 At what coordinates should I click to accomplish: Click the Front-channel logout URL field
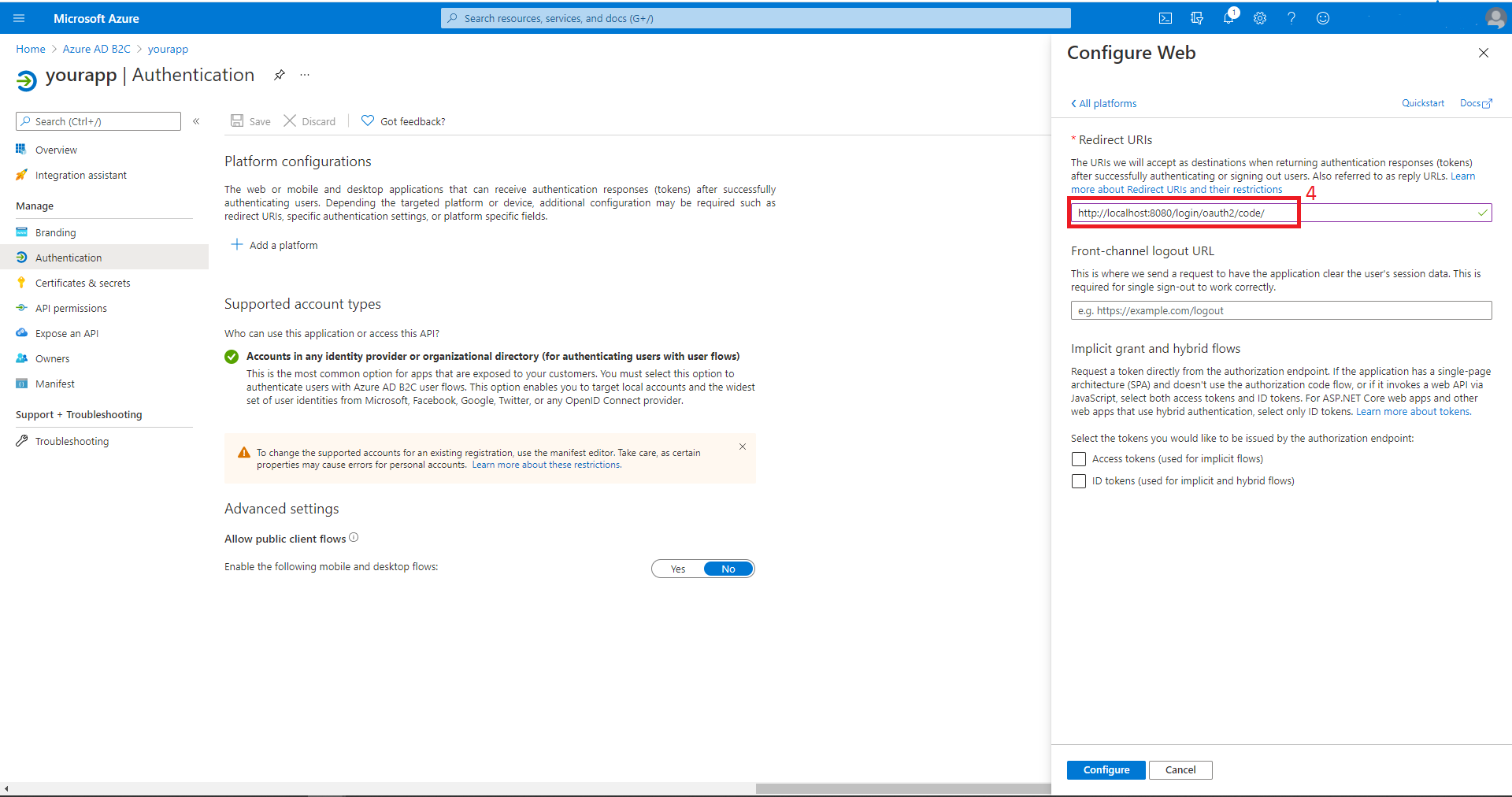[1280, 310]
